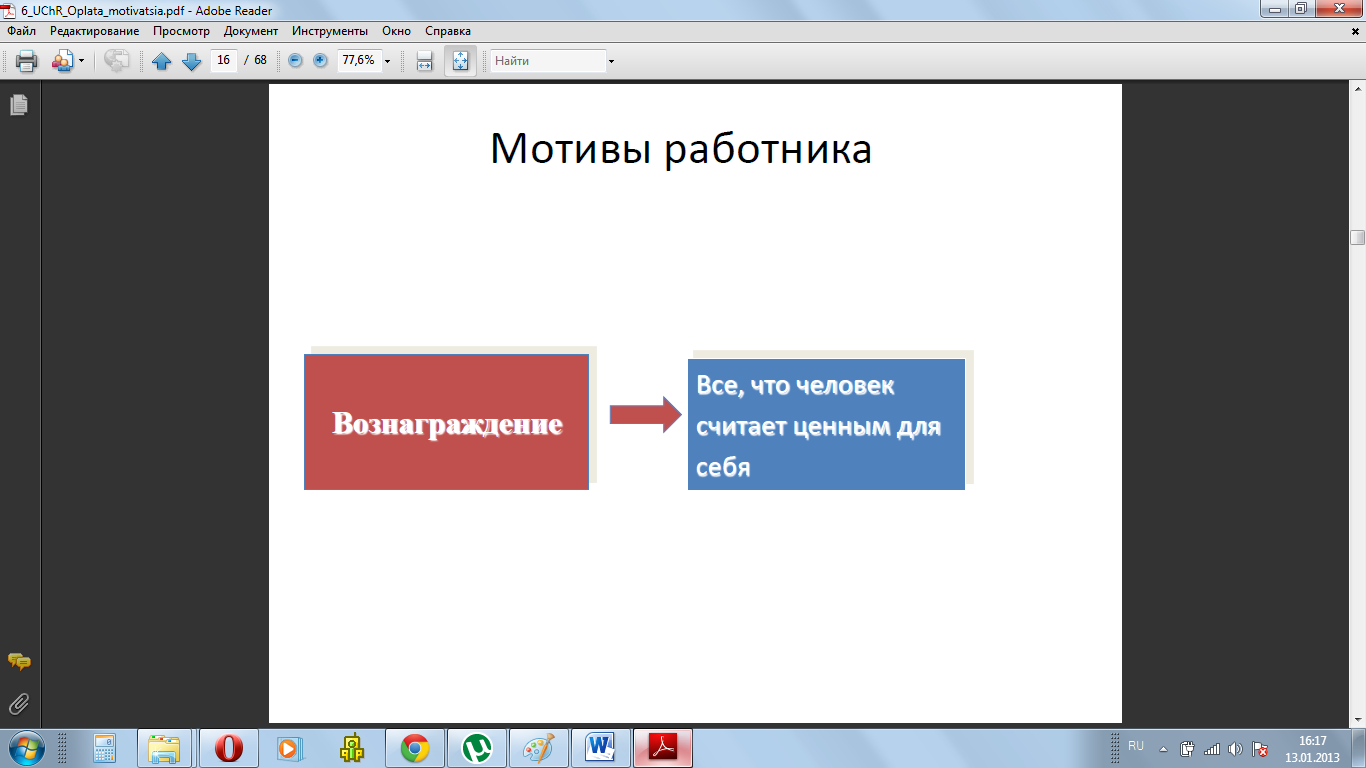Print the document with the printer icon
1366x768 pixels.
[26, 61]
